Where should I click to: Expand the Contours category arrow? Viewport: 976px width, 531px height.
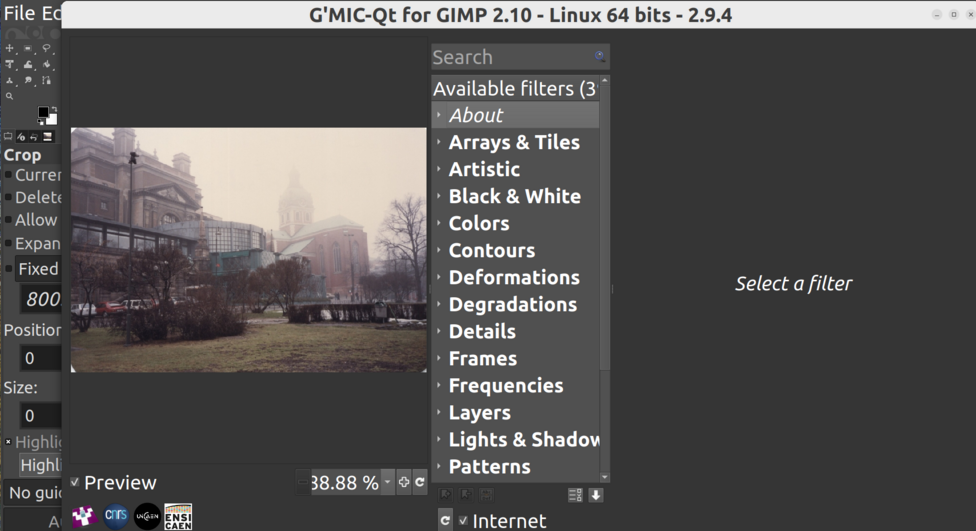(x=439, y=250)
